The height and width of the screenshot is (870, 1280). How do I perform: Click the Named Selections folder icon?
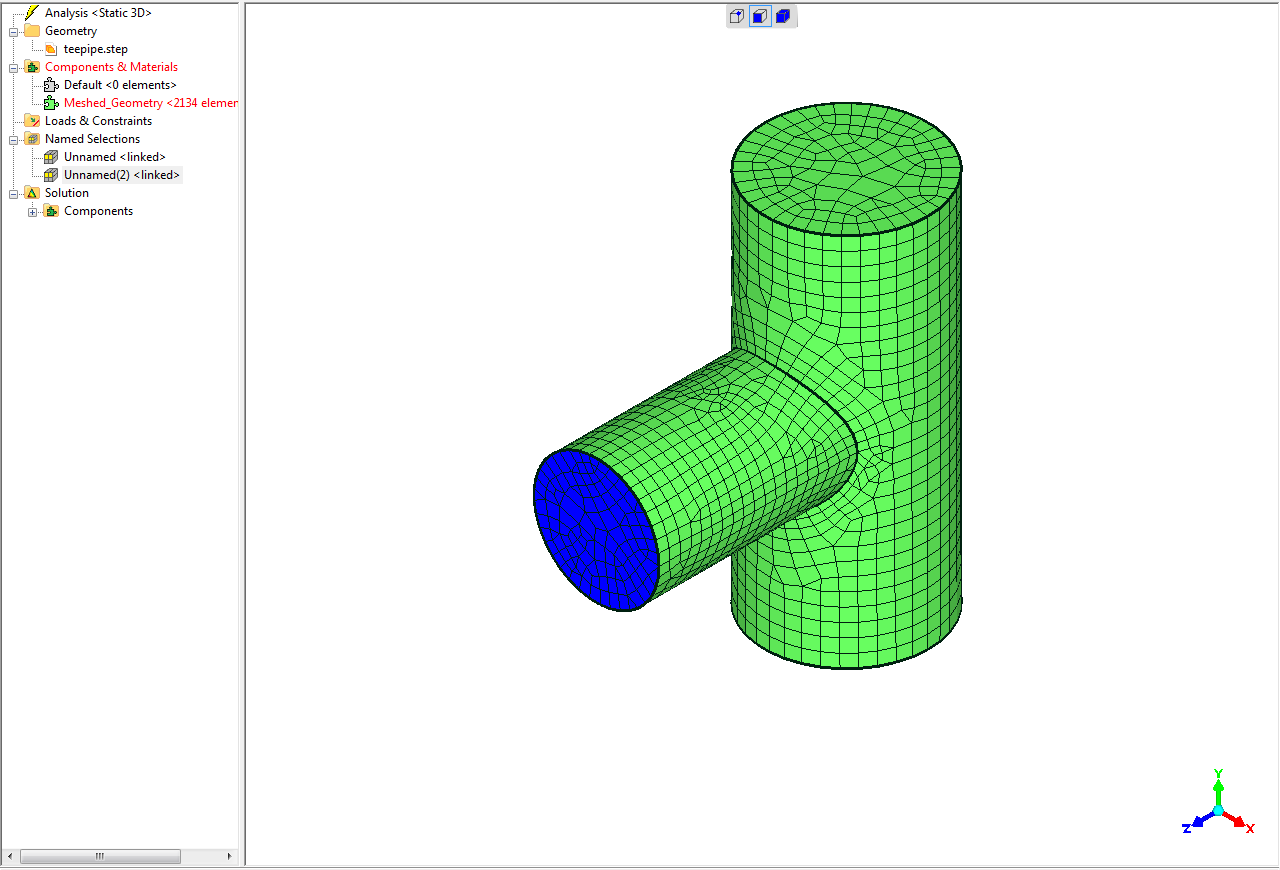(32, 139)
